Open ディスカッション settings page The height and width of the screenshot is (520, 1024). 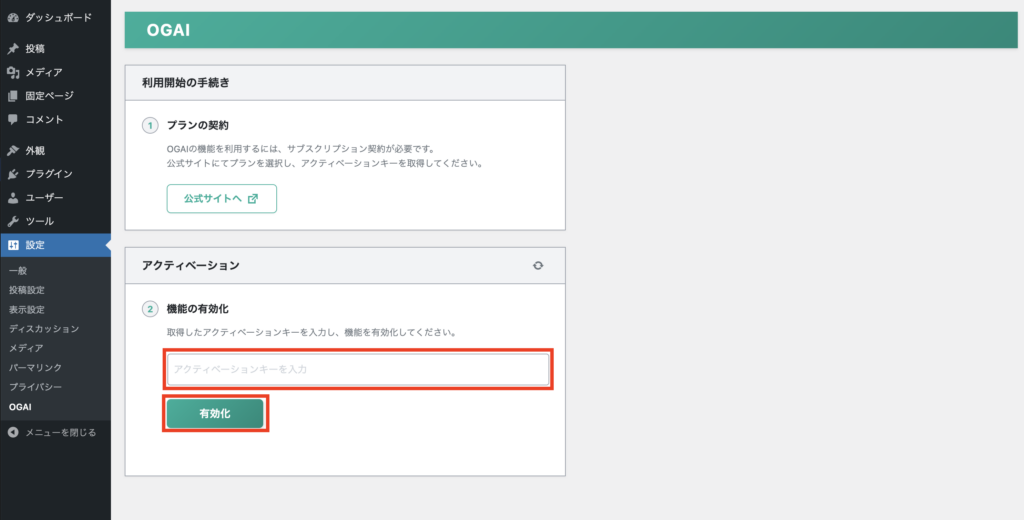43,329
